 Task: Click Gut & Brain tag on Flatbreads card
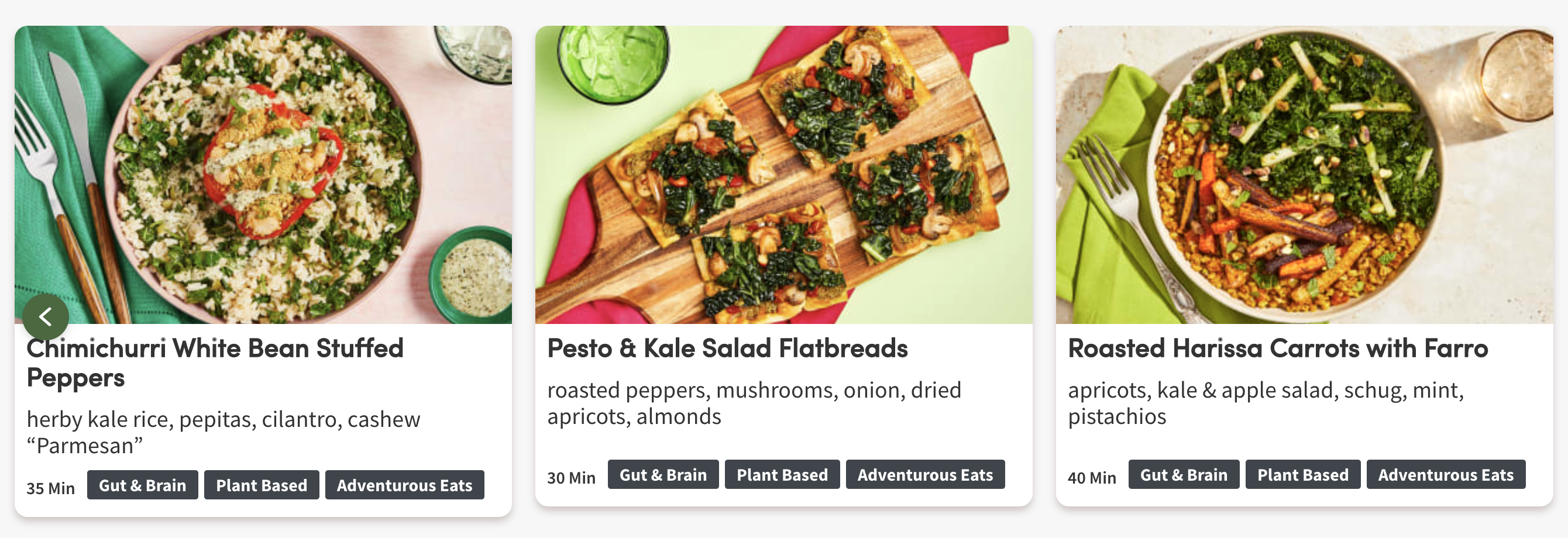[x=663, y=475]
